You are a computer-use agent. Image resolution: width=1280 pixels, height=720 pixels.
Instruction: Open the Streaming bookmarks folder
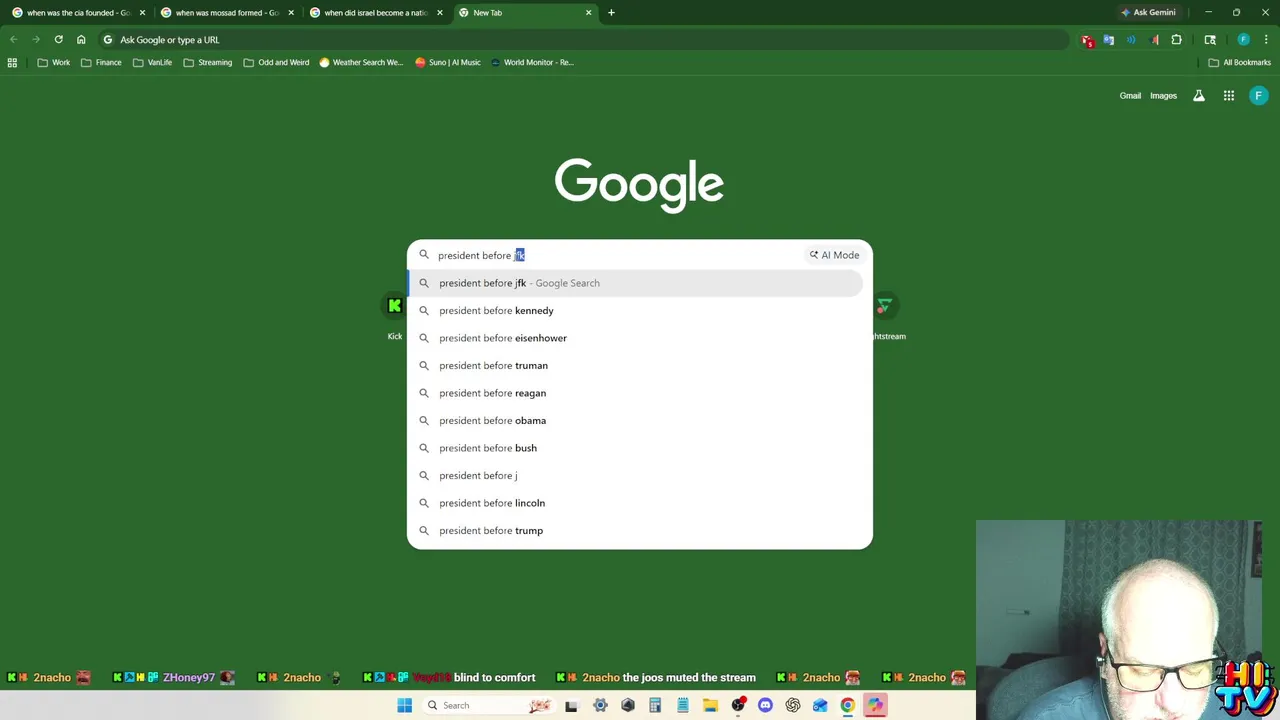207,62
